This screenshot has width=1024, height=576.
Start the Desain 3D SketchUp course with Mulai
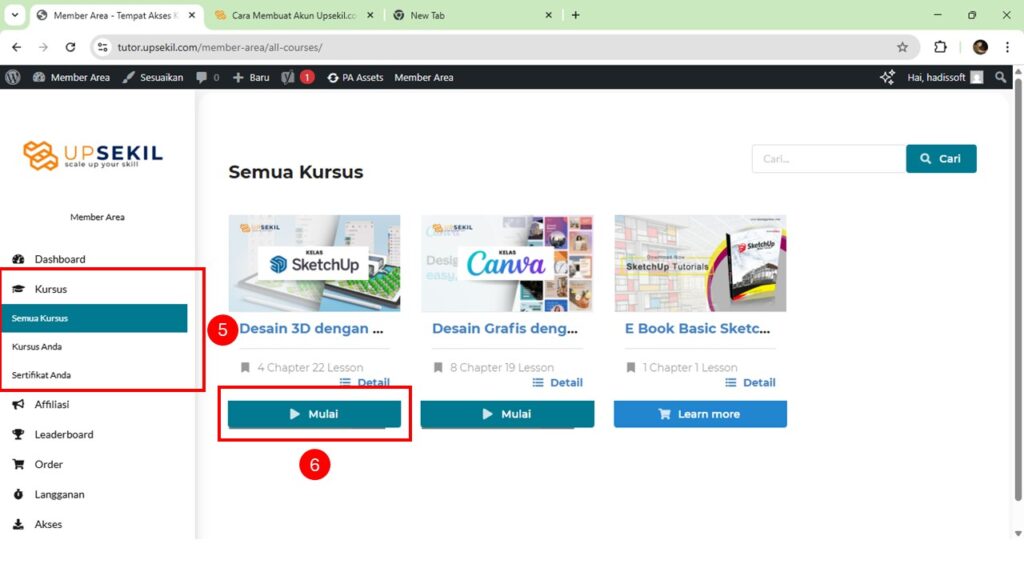coord(314,414)
